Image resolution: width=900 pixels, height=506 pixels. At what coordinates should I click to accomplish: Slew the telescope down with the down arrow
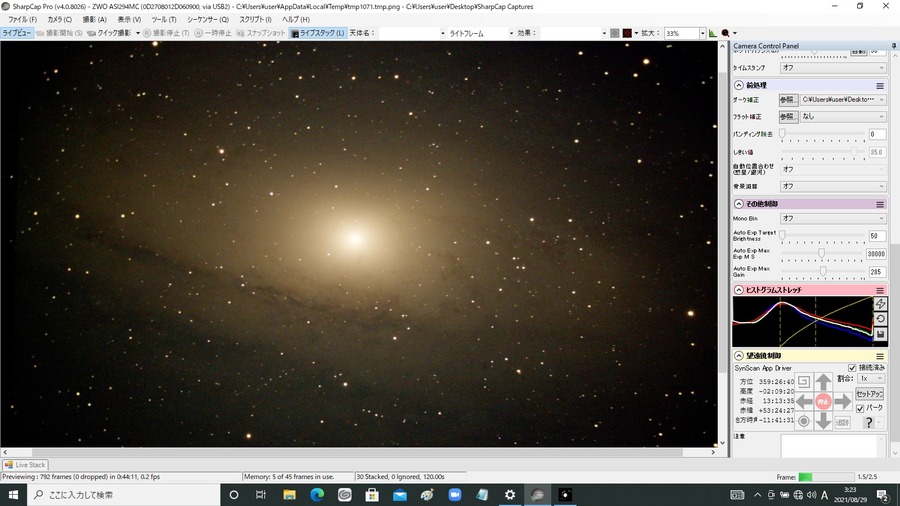(x=823, y=421)
